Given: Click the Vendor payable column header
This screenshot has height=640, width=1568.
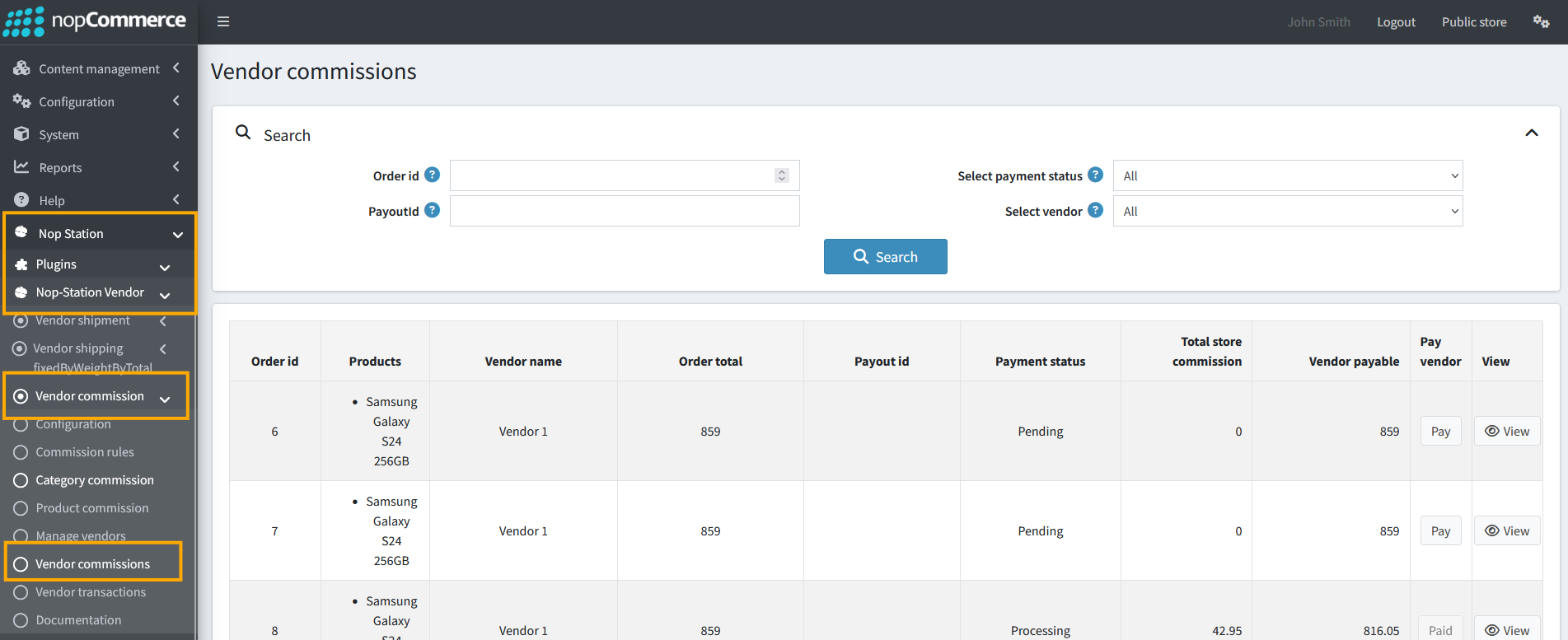Looking at the screenshot, I should tap(1354, 361).
